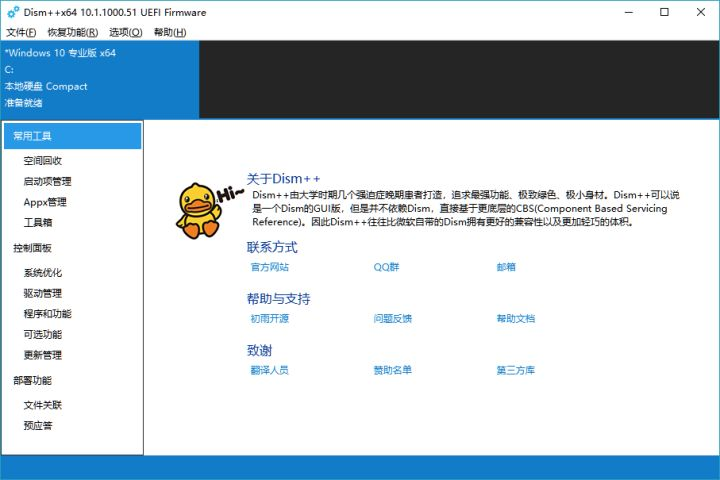
Task: Close the Dism++ window
Action: [701, 12]
